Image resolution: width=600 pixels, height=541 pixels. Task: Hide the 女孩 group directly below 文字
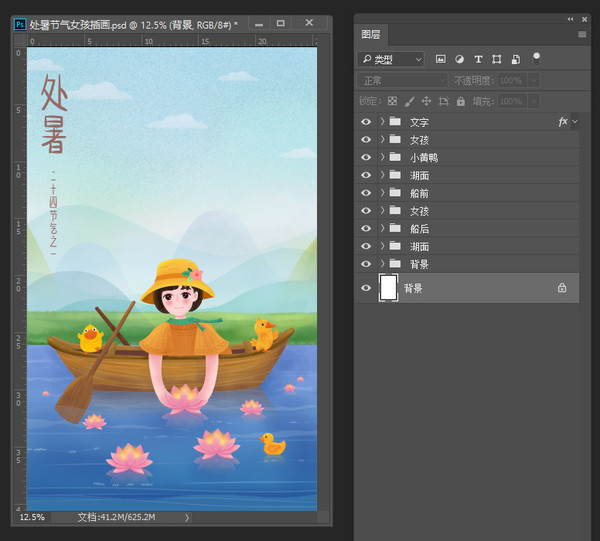[x=366, y=140]
